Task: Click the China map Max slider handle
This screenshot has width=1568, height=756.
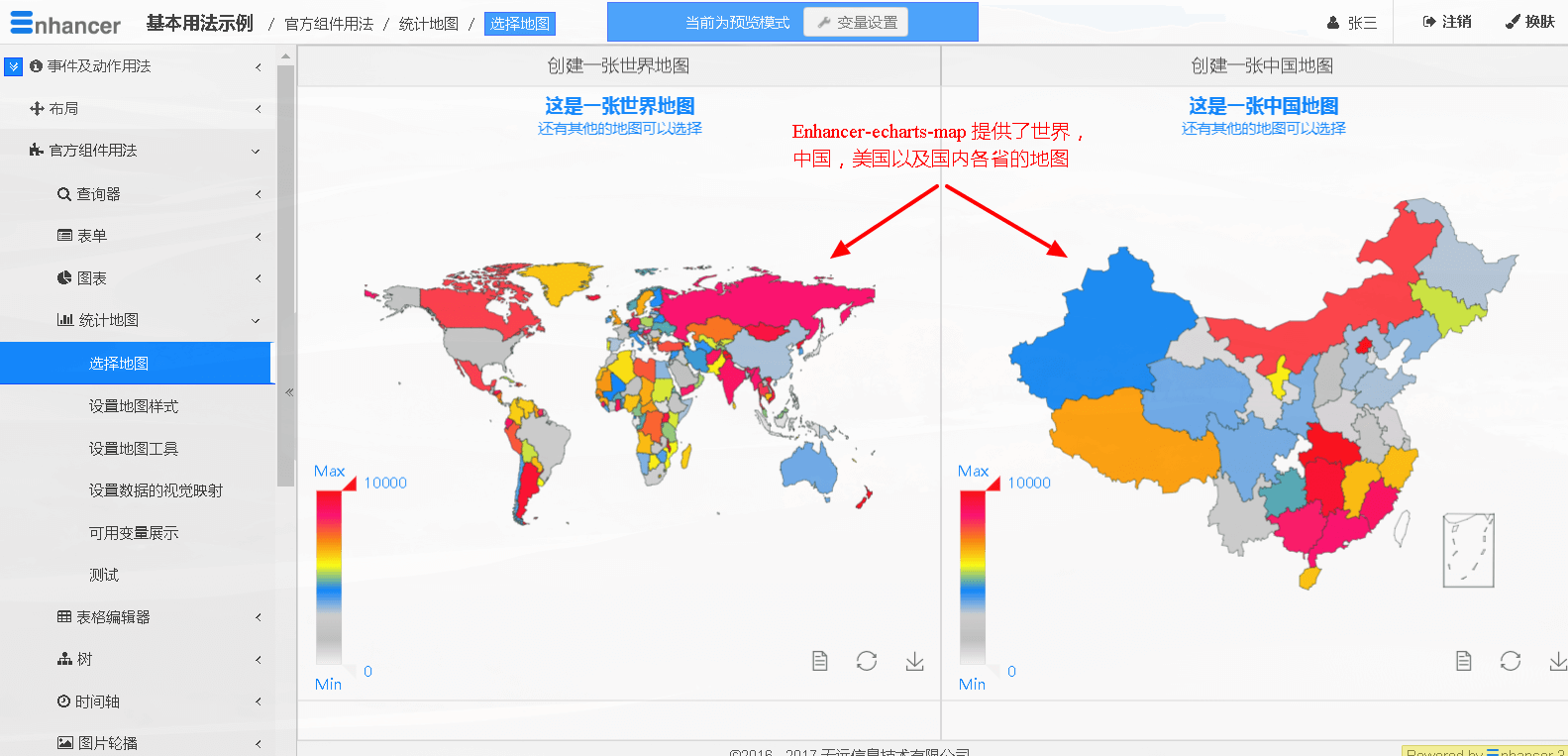Action: pos(993,484)
